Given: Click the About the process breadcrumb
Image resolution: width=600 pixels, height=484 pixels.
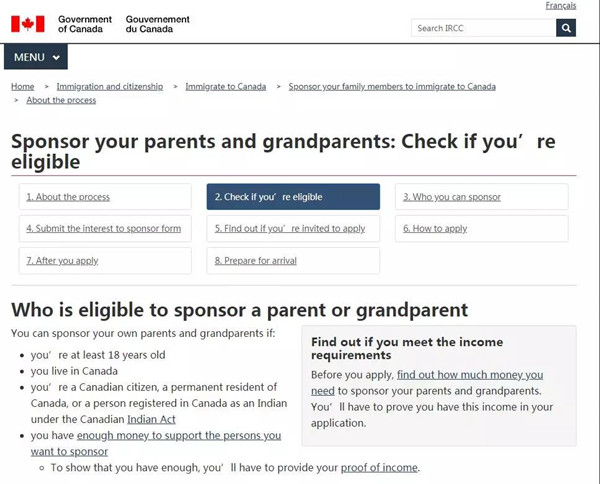Looking at the screenshot, I should (61, 100).
